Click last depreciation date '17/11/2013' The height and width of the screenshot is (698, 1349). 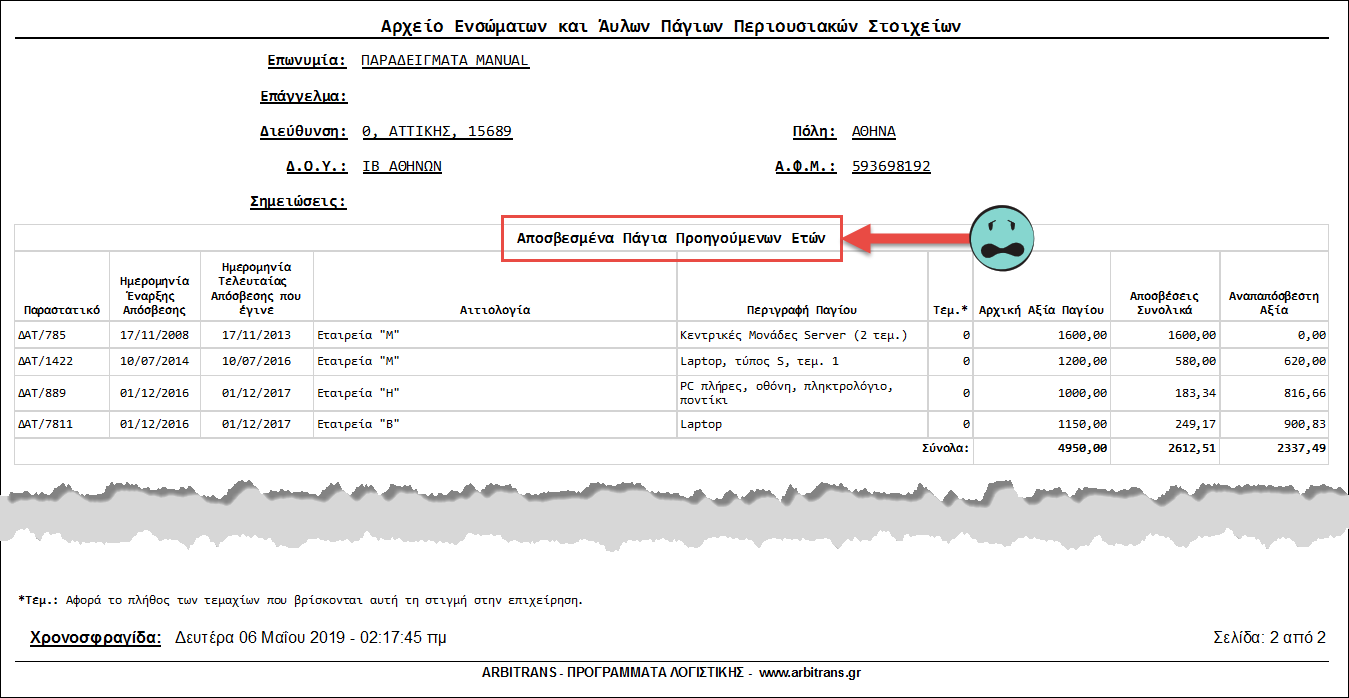click(x=257, y=335)
